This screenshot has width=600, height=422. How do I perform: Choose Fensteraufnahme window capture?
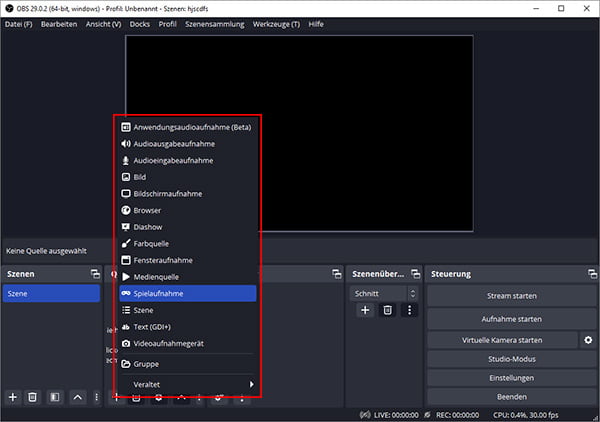(x=188, y=260)
